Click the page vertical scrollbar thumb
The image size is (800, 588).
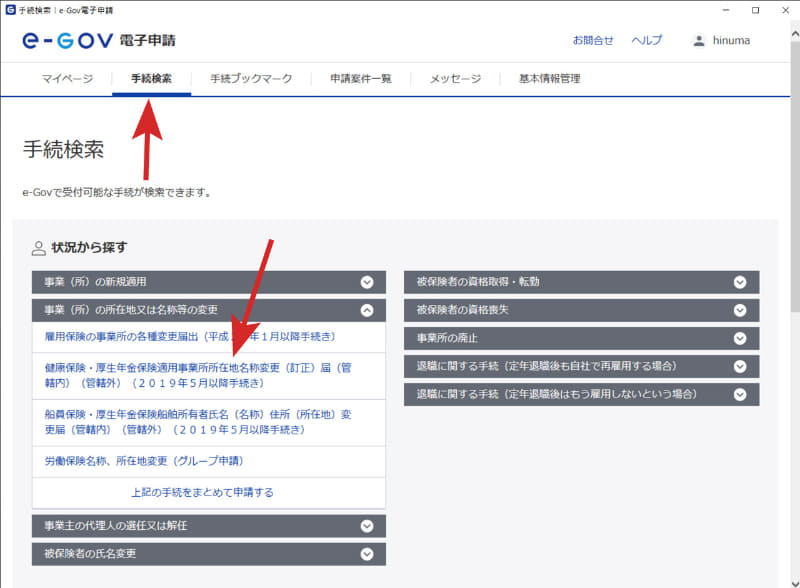795,177
